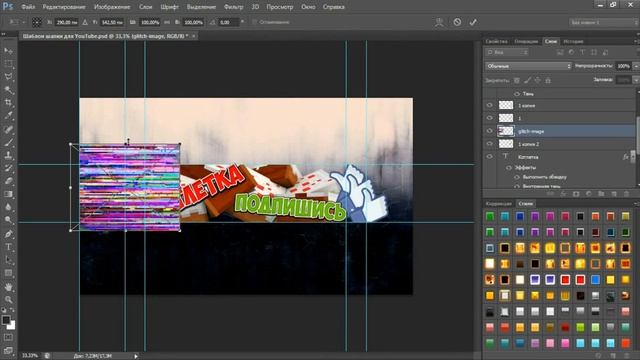Select the Hand tool
The width and height of the screenshot is (640, 360).
coord(8,287)
